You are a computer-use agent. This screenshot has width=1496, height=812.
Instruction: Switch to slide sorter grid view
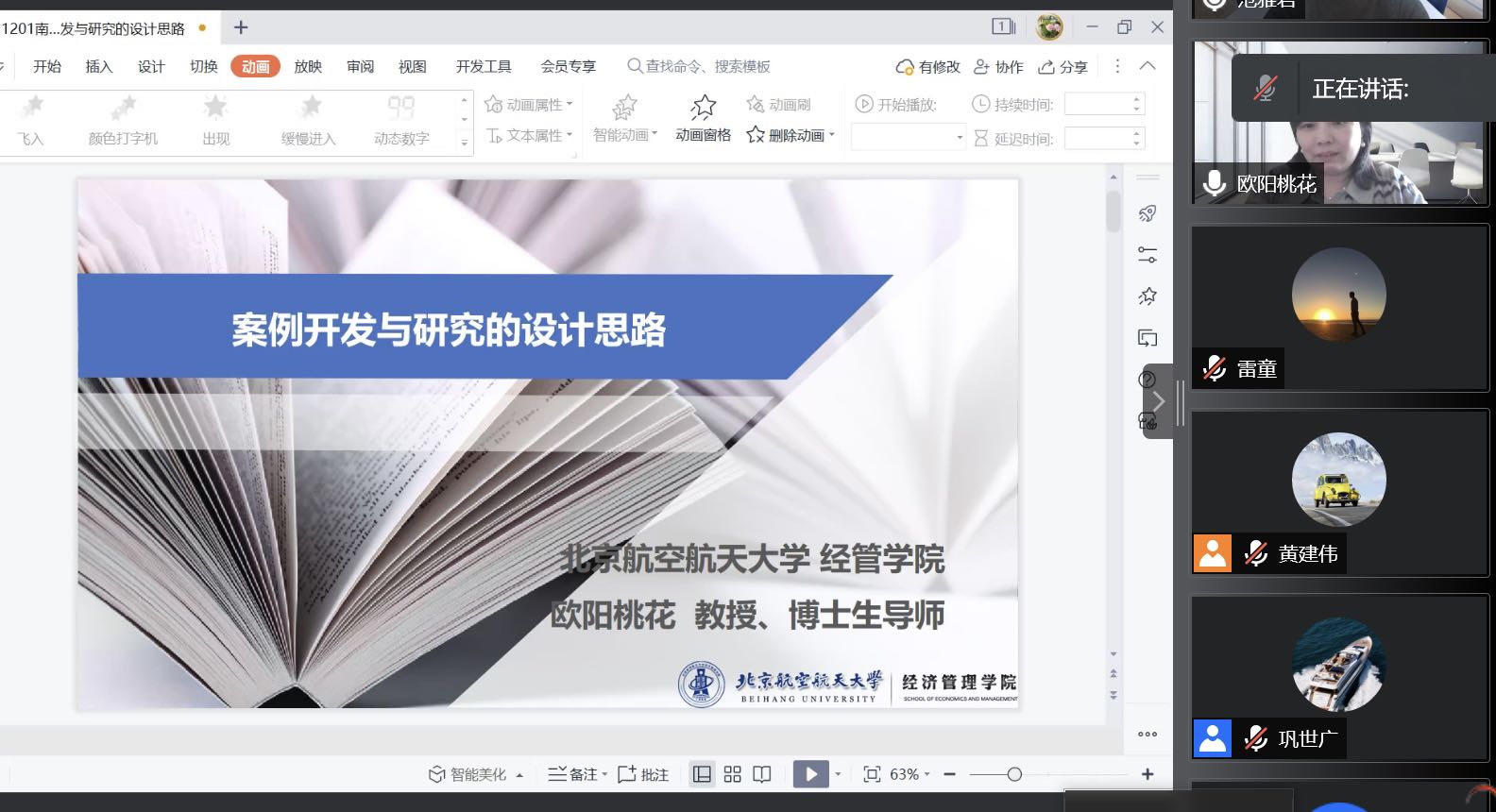[732, 774]
